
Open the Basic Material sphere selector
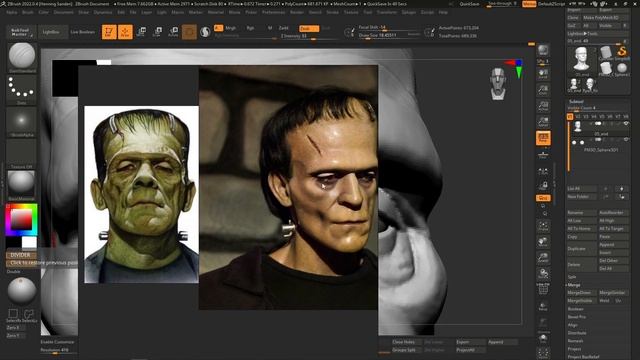pos(22,184)
